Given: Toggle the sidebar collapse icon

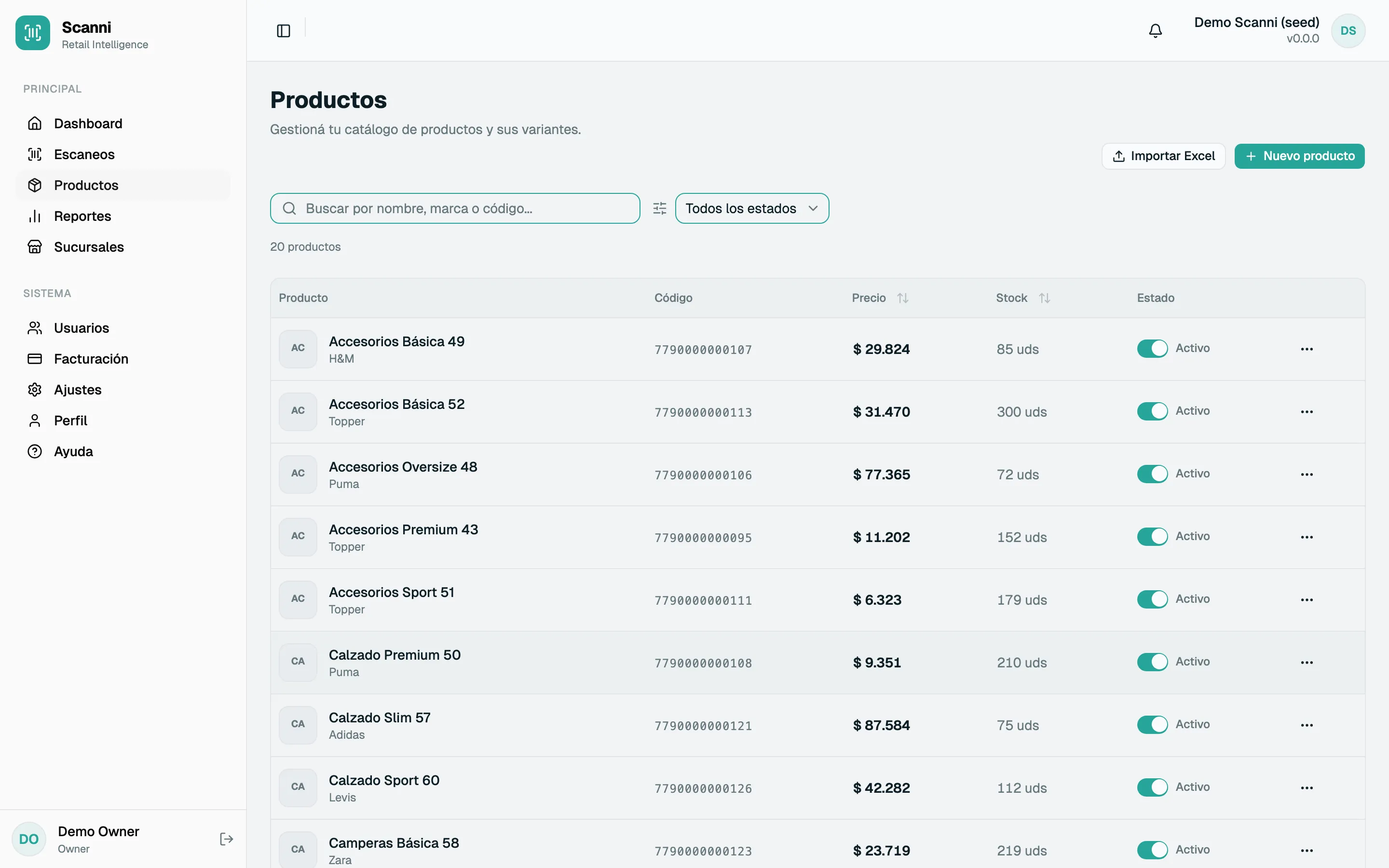Looking at the screenshot, I should coord(284,31).
